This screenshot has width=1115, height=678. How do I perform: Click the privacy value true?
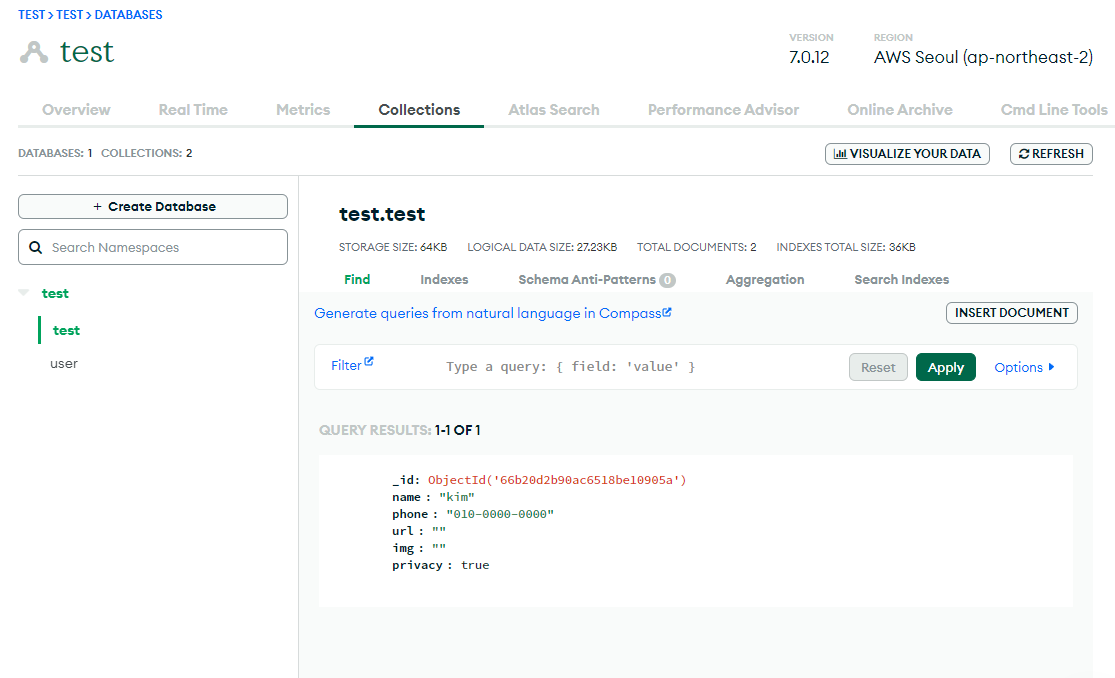[x=475, y=566]
